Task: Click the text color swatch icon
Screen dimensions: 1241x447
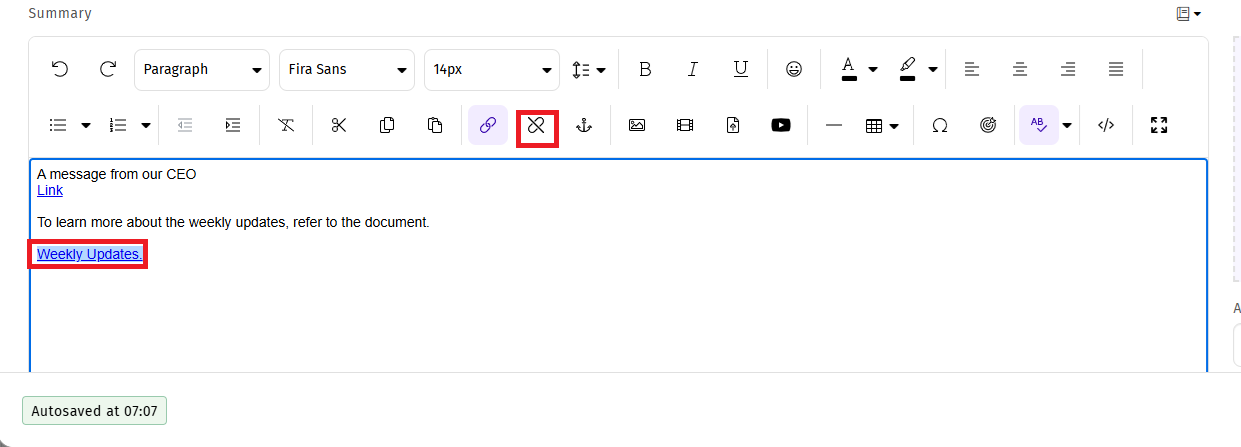Action: pos(849,69)
